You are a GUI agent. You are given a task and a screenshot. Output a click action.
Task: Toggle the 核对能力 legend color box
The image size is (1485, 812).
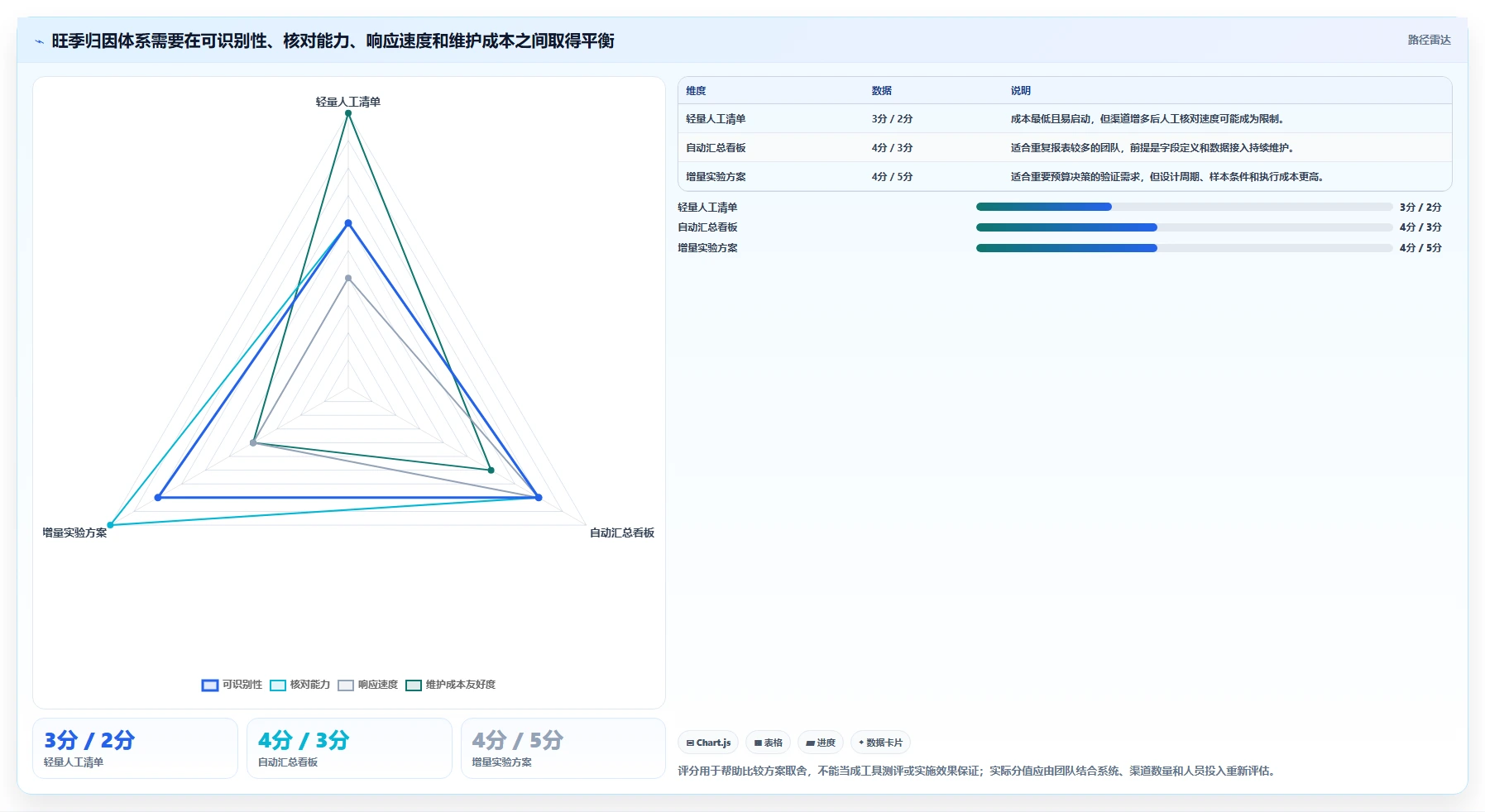278,685
